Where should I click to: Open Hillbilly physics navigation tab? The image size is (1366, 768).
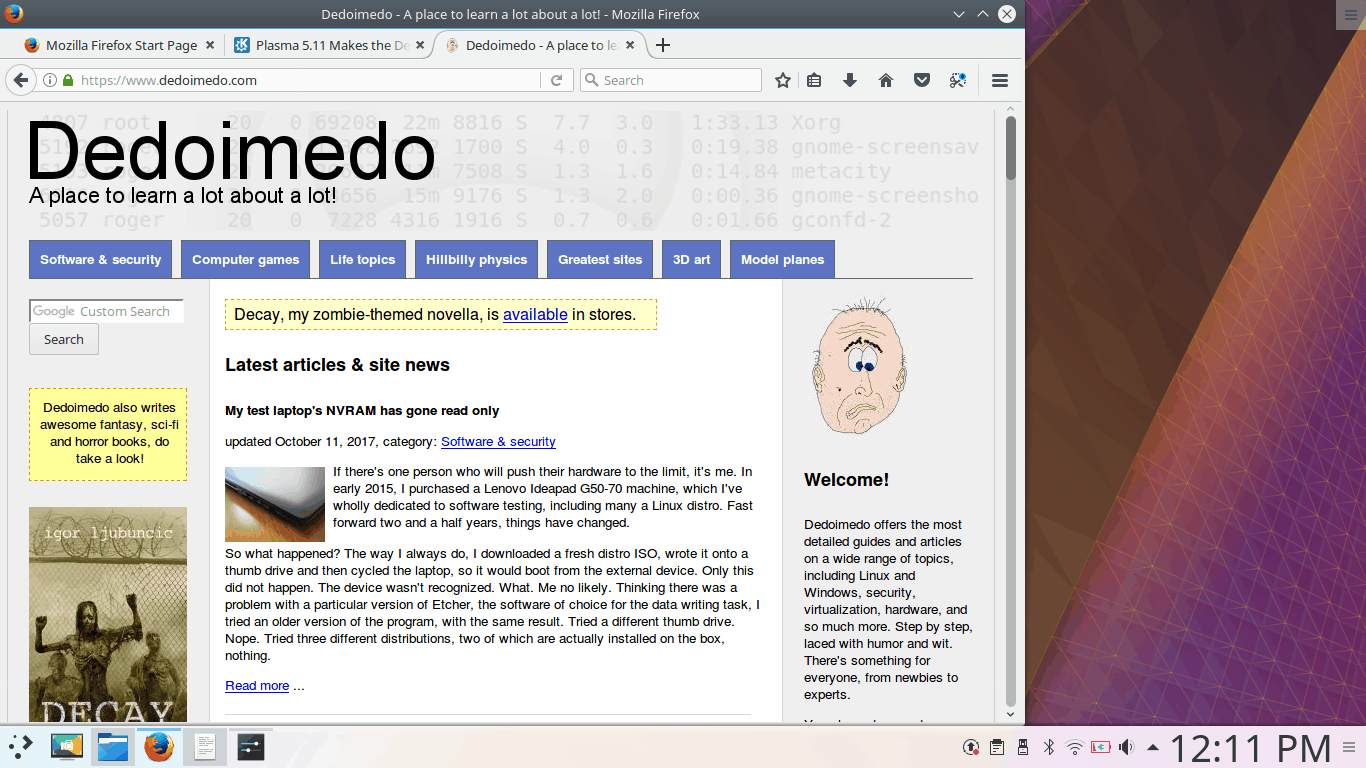click(x=476, y=259)
